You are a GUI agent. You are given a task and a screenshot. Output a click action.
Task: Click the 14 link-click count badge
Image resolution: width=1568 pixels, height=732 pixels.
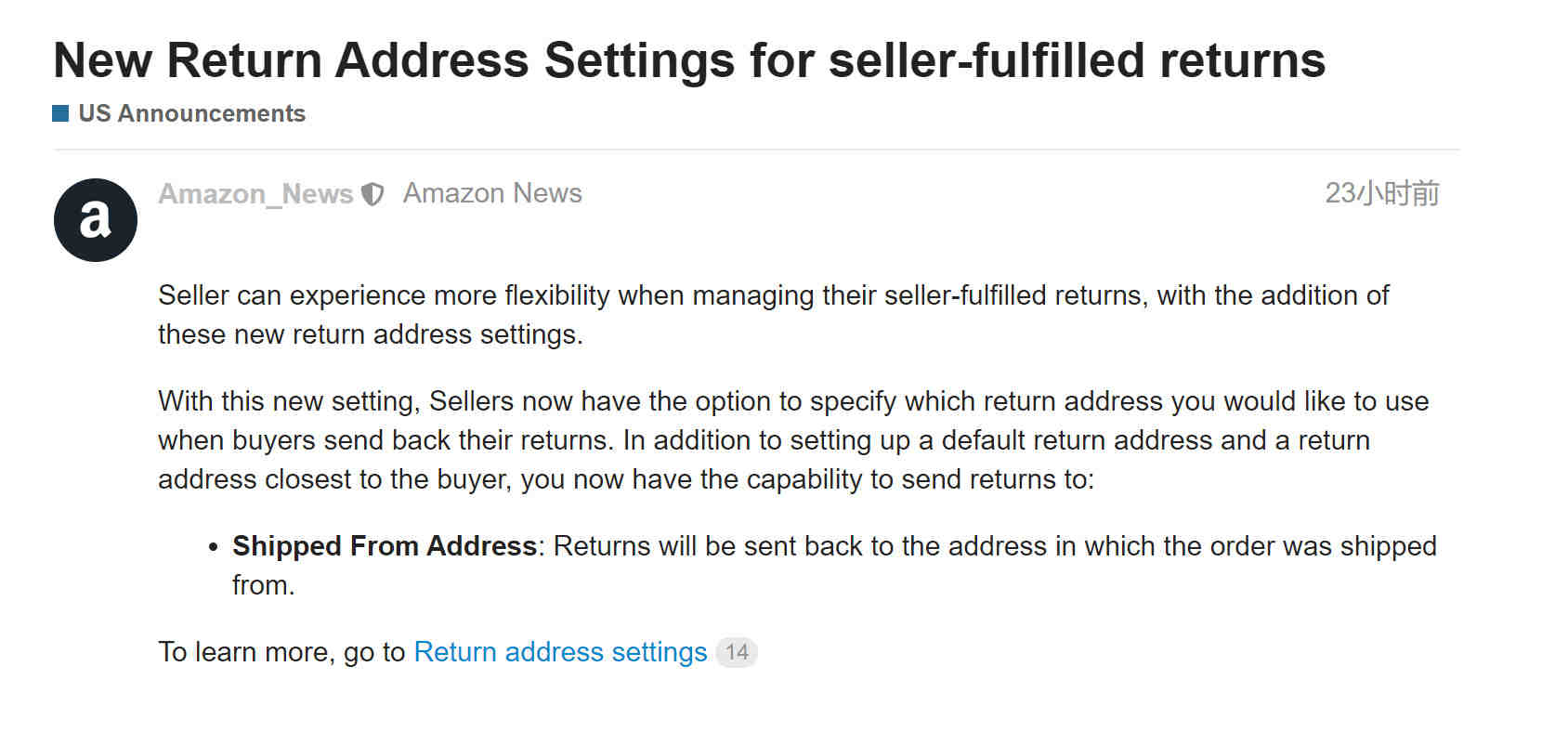point(737,652)
